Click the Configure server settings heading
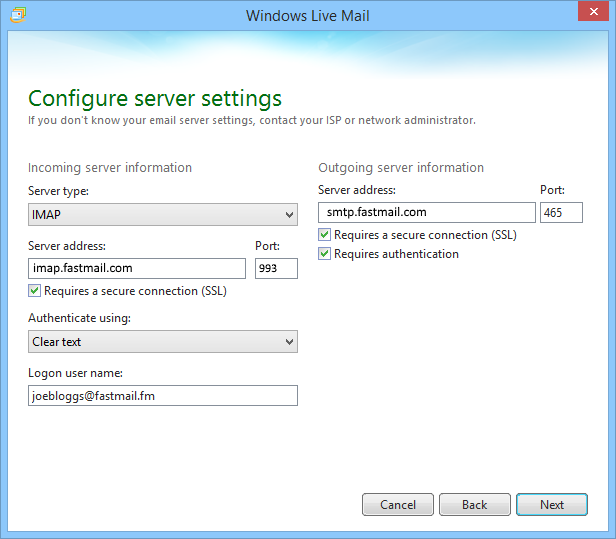Image resolution: width=616 pixels, height=539 pixels. (x=155, y=98)
